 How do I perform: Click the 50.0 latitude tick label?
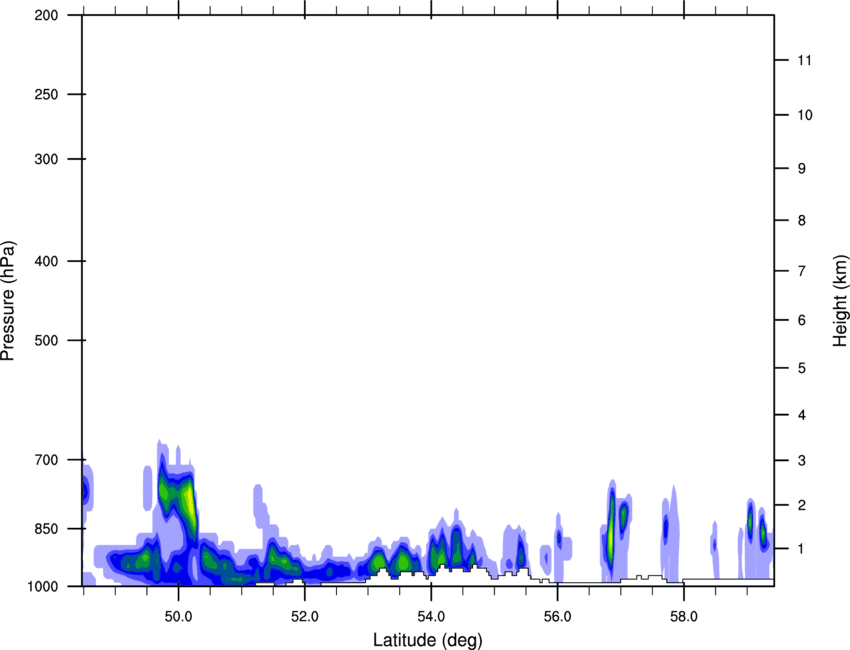pos(178,617)
